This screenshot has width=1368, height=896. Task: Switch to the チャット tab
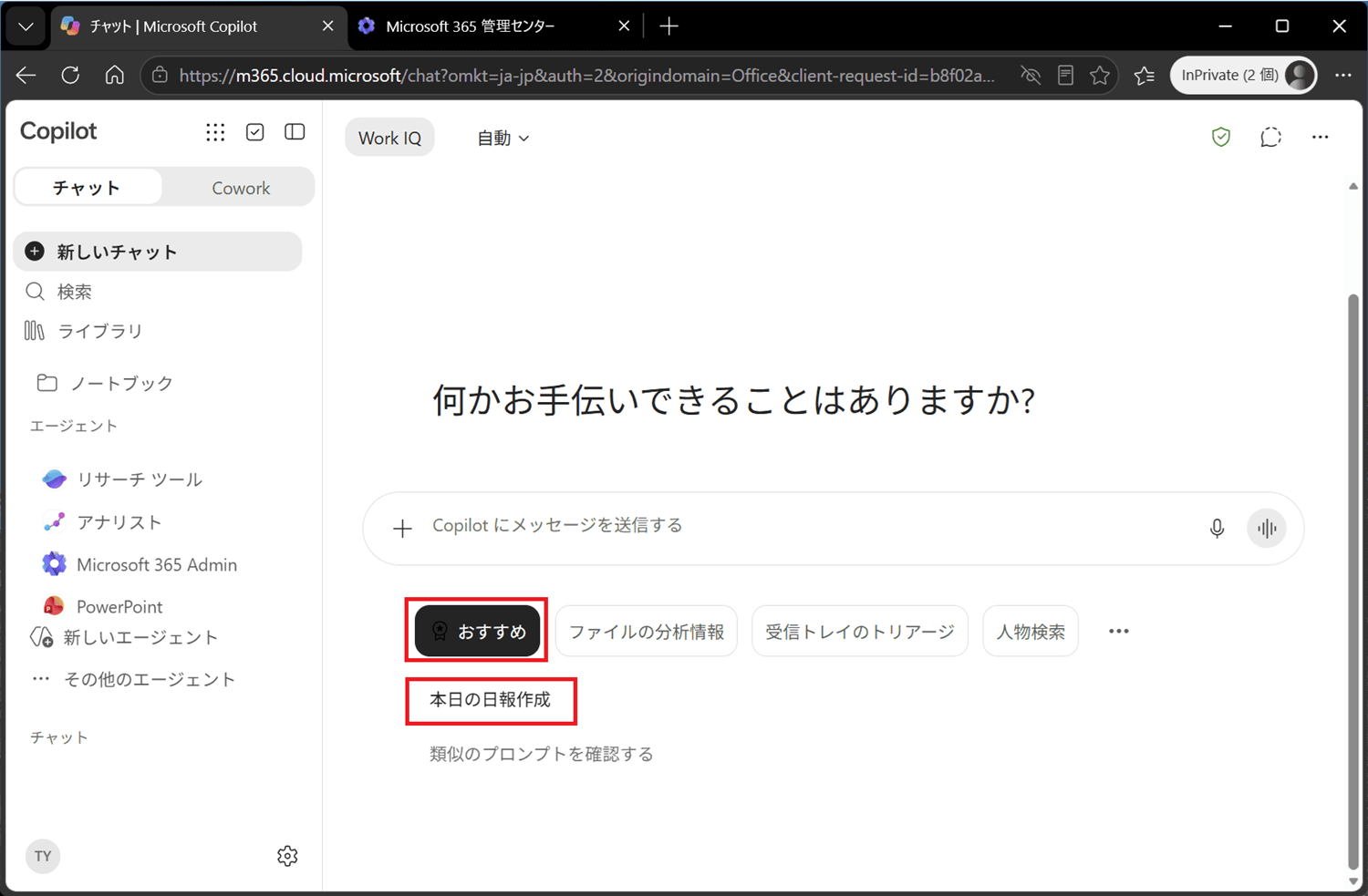tap(88, 188)
